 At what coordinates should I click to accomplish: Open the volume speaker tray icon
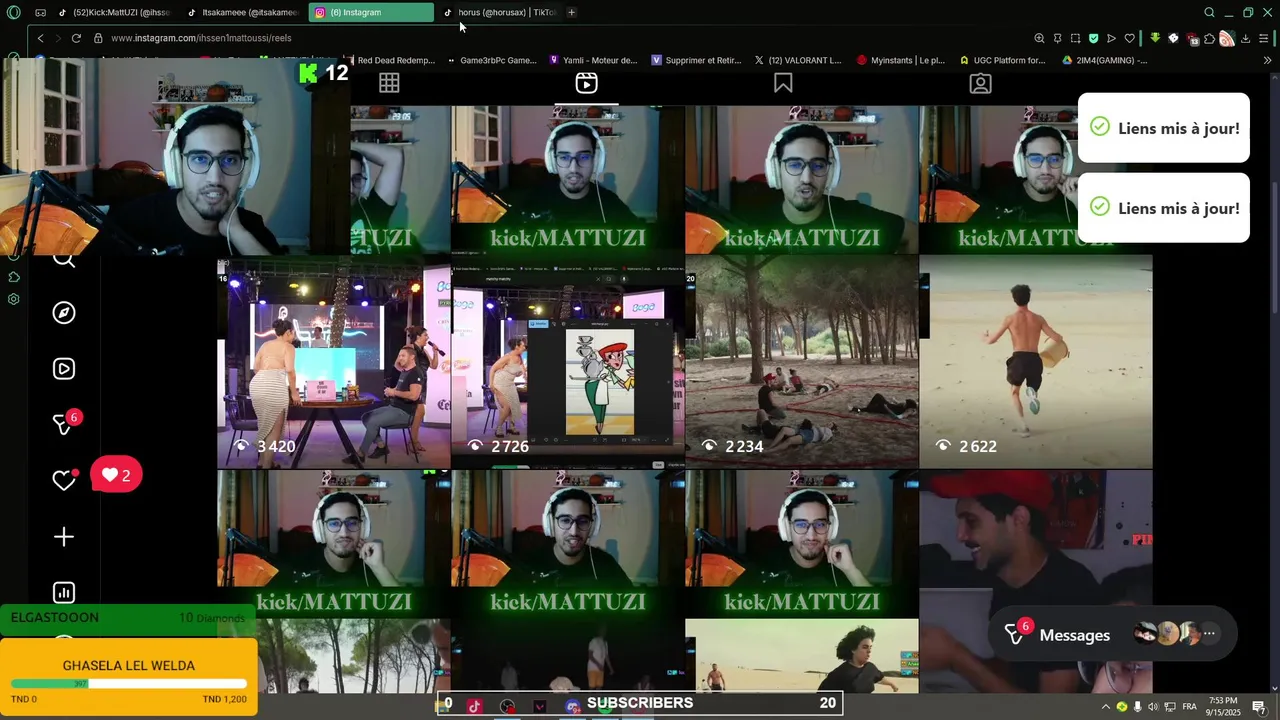[x=1153, y=706]
